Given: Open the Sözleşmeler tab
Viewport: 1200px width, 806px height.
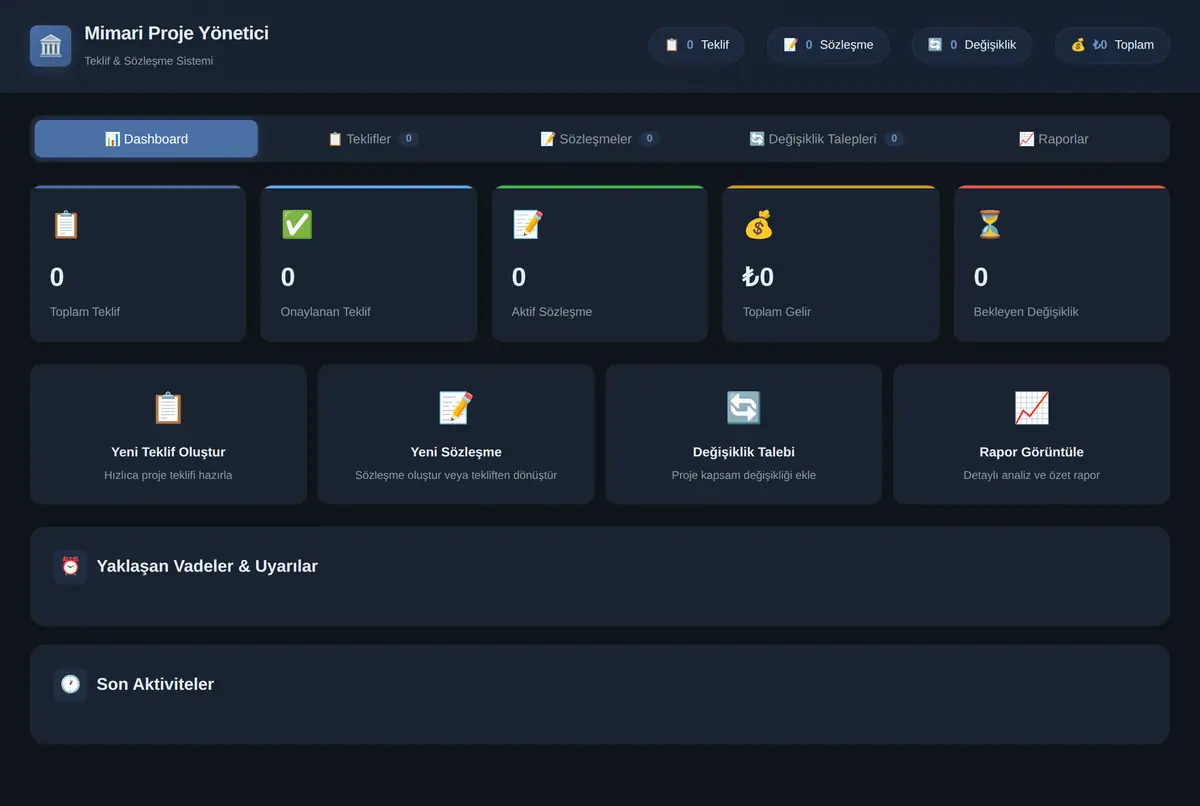Looking at the screenshot, I should (x=600, y=139).
